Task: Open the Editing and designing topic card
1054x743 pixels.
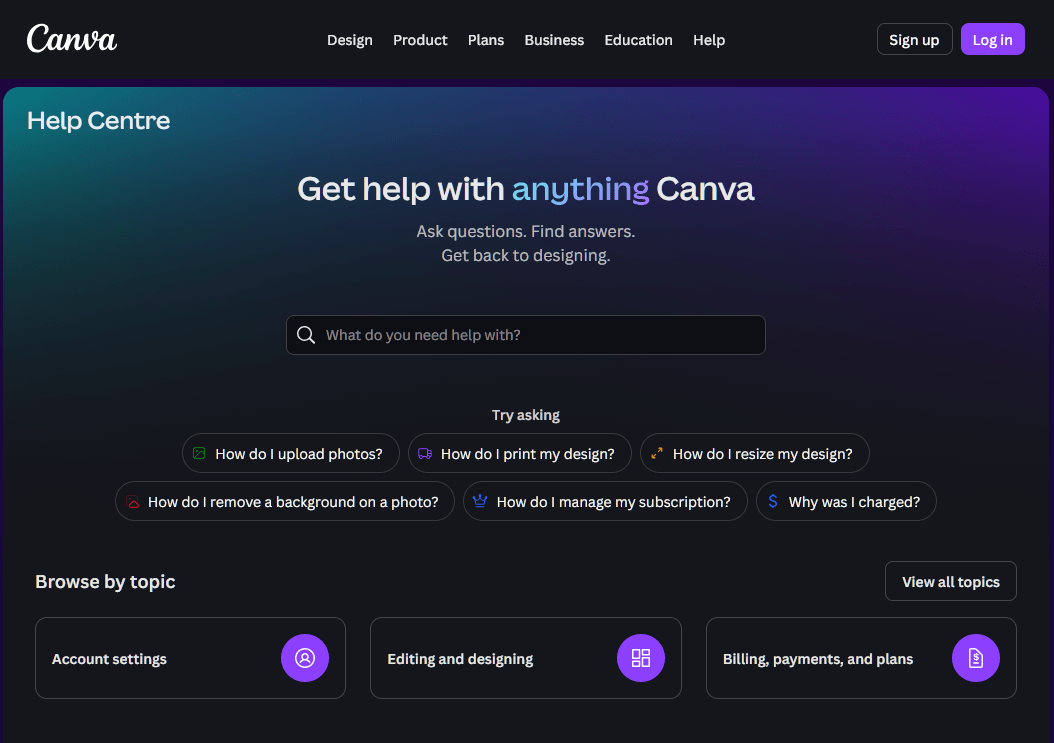Action: [x=526, y=658]
